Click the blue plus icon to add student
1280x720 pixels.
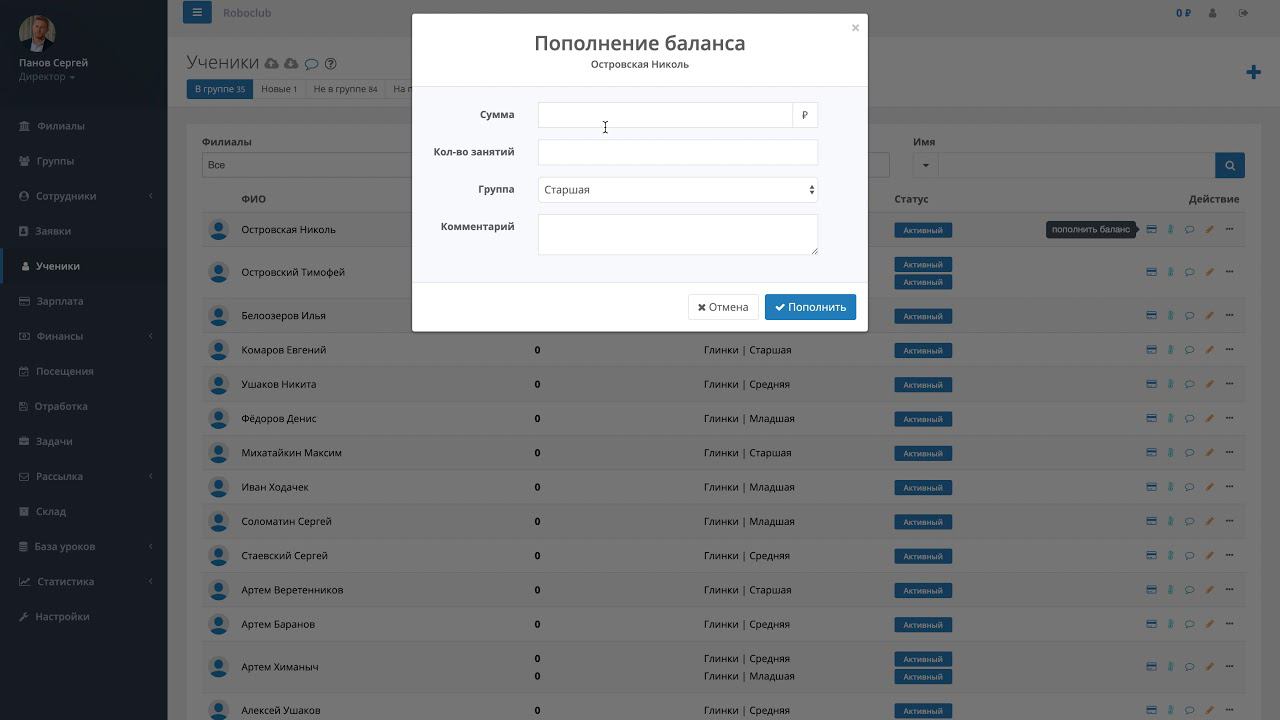[1253, 72]
